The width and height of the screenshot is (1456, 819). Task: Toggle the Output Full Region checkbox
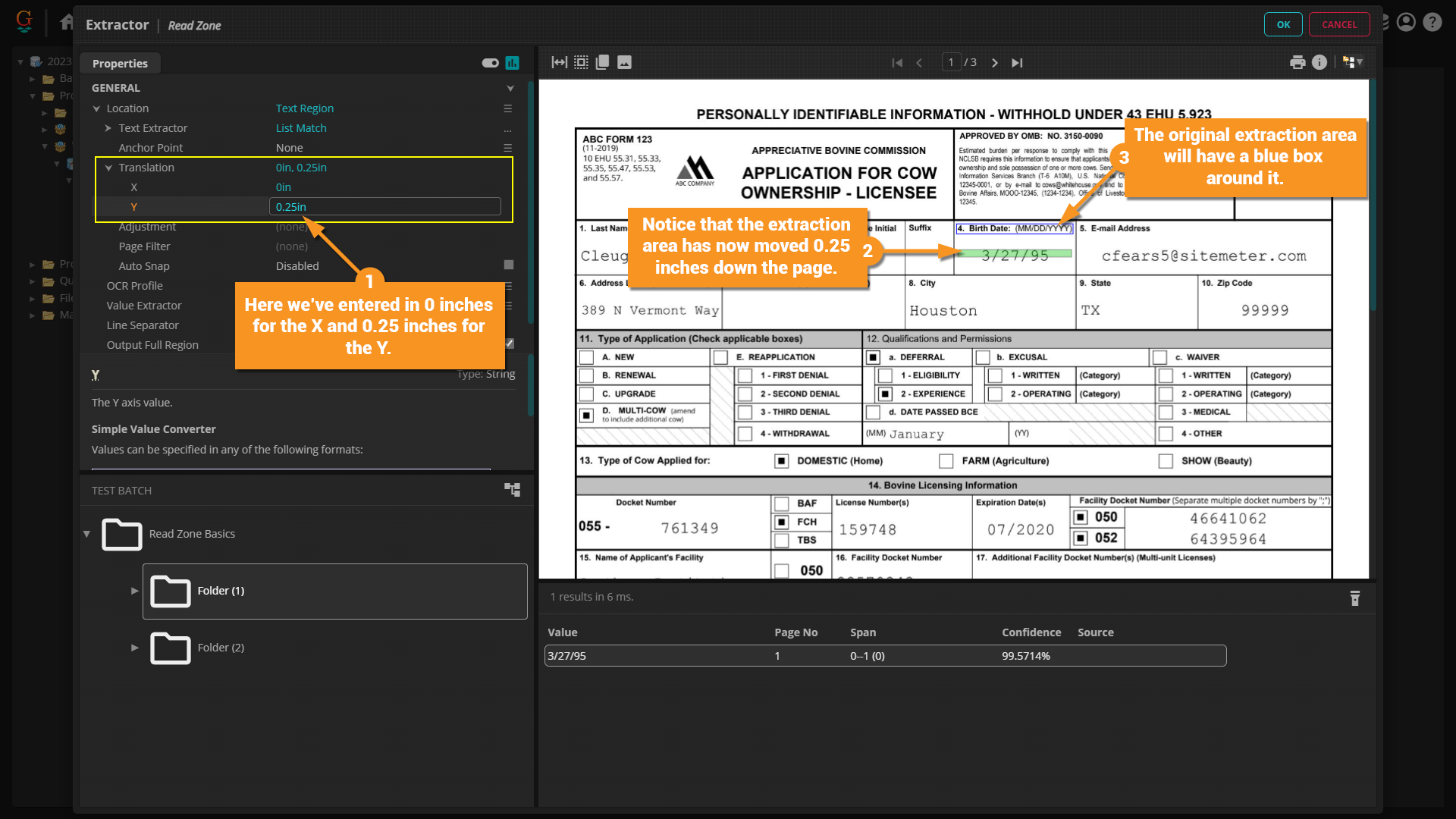509,344
